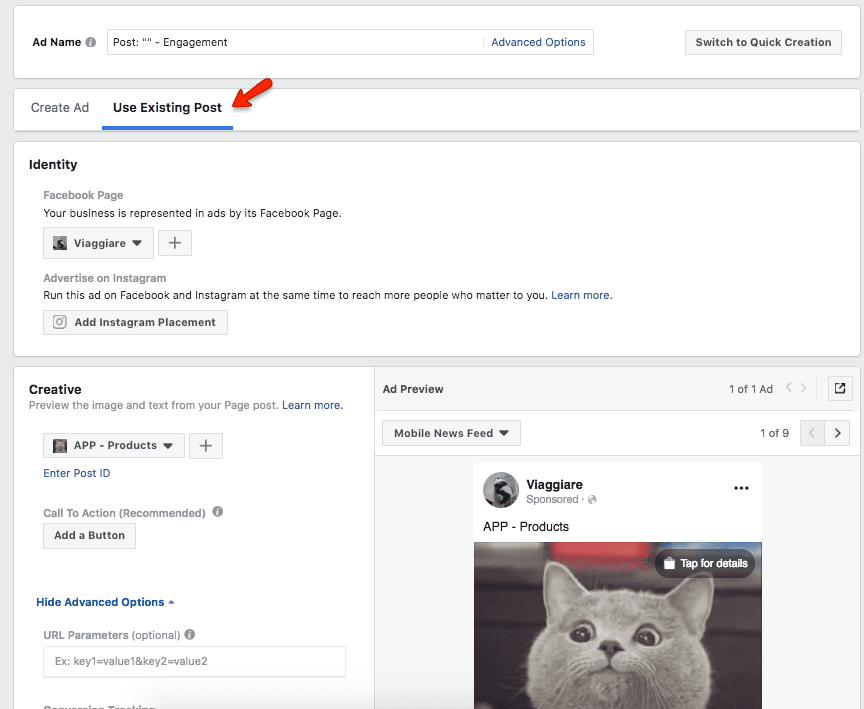Click Switch to Quick Creation button
864x709 pixels.
763,42
